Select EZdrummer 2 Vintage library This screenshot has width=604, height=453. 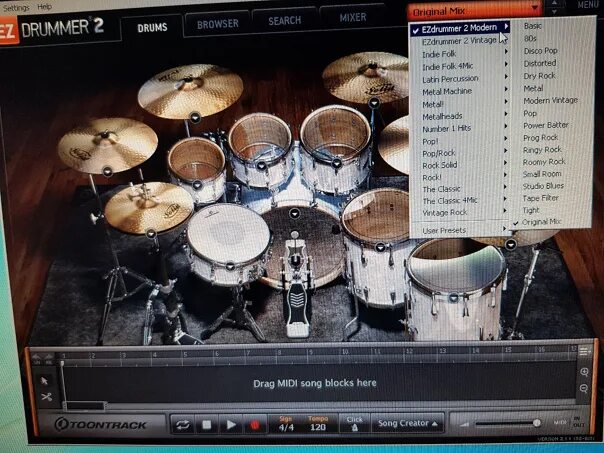point(460,40)
